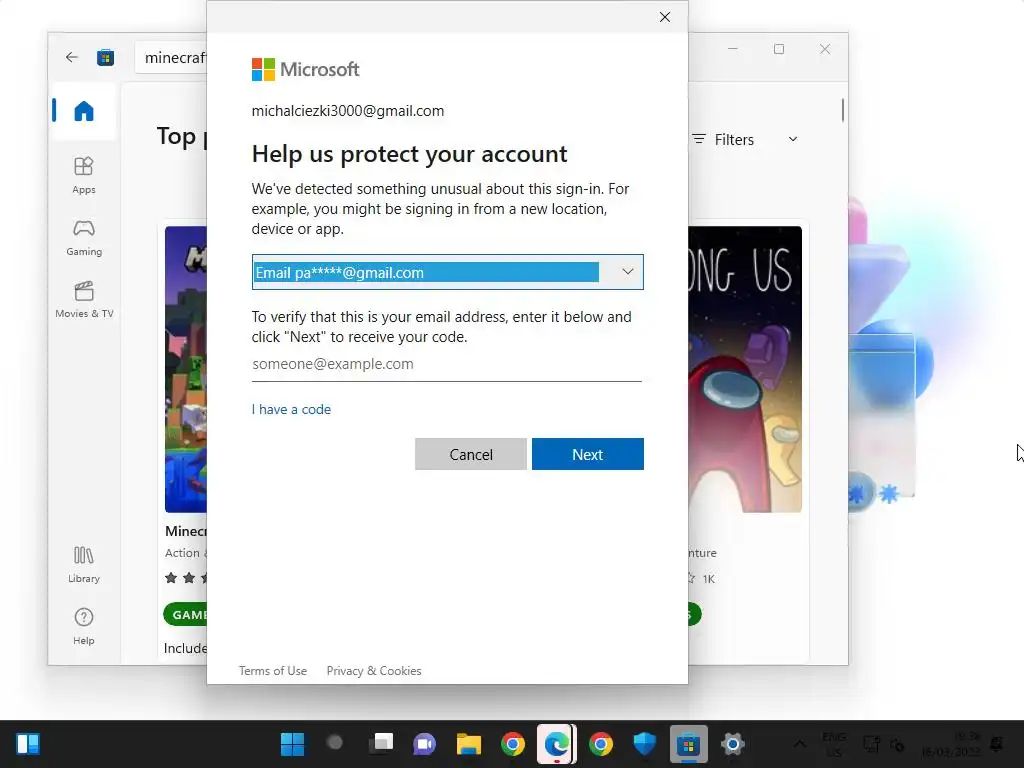1024x768 pixels.
Task: Go back in Microsoft Store window
Action: click(x=72, y=57)
